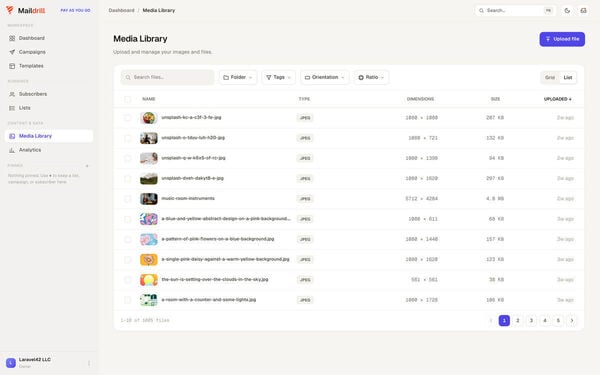Go to Dashboard via the breadcrumb
Viewport: 600px width, 375px height.
121,10
